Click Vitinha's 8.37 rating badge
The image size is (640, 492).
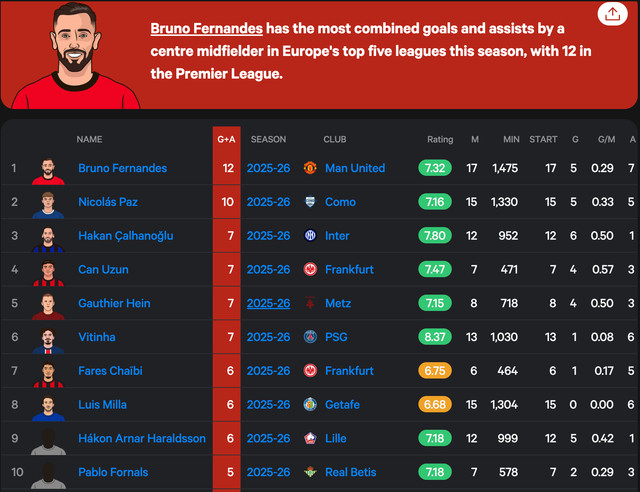tap(435, 337)
